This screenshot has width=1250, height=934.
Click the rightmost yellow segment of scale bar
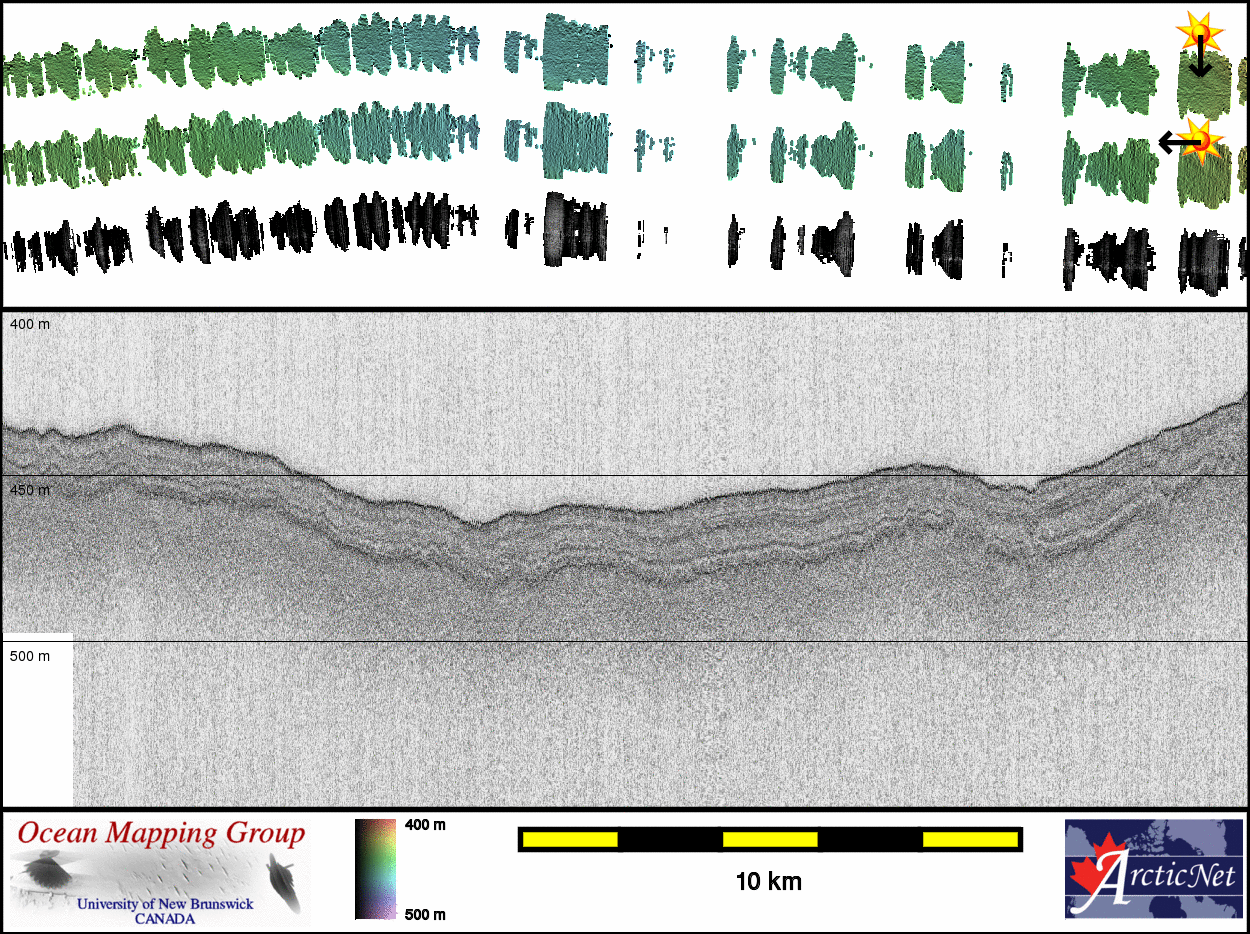[969, 839]
